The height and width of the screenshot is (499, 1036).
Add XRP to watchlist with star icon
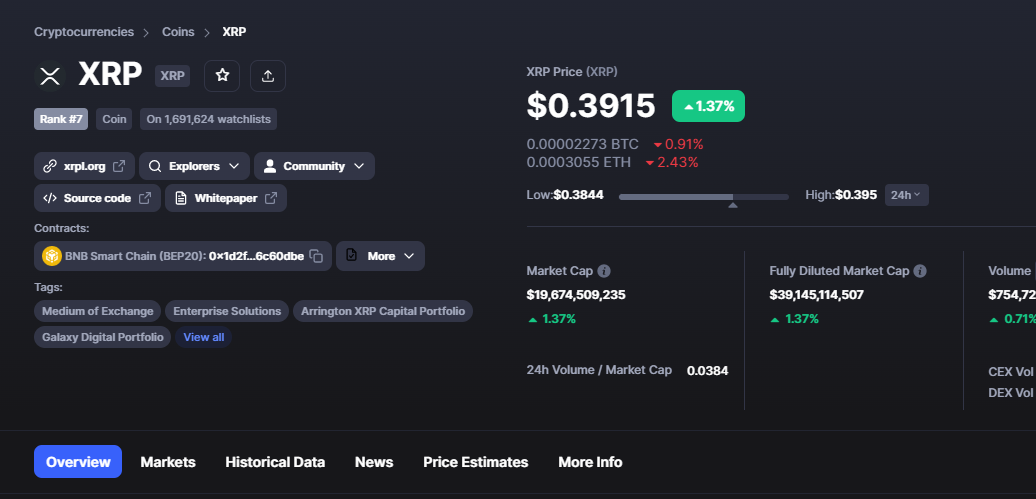[222, 76]
